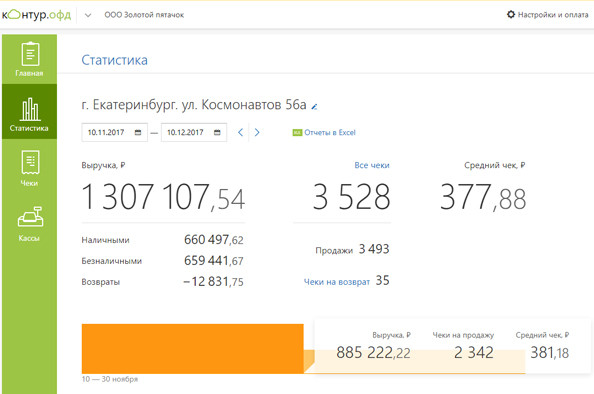Click tooltip average check 381,18
Image resolution: width=594 pixels, height=394 pixels.
click(549, 353)
